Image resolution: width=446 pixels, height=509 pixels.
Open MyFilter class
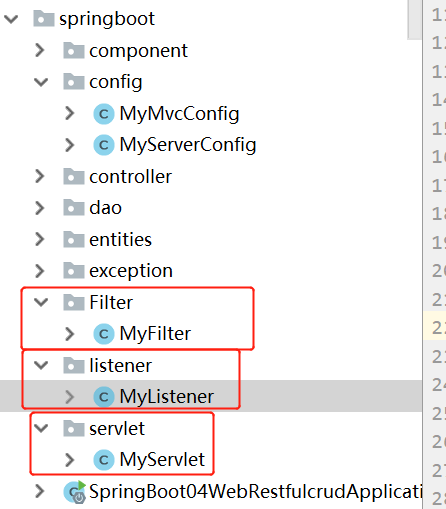[x=155, y=334]
